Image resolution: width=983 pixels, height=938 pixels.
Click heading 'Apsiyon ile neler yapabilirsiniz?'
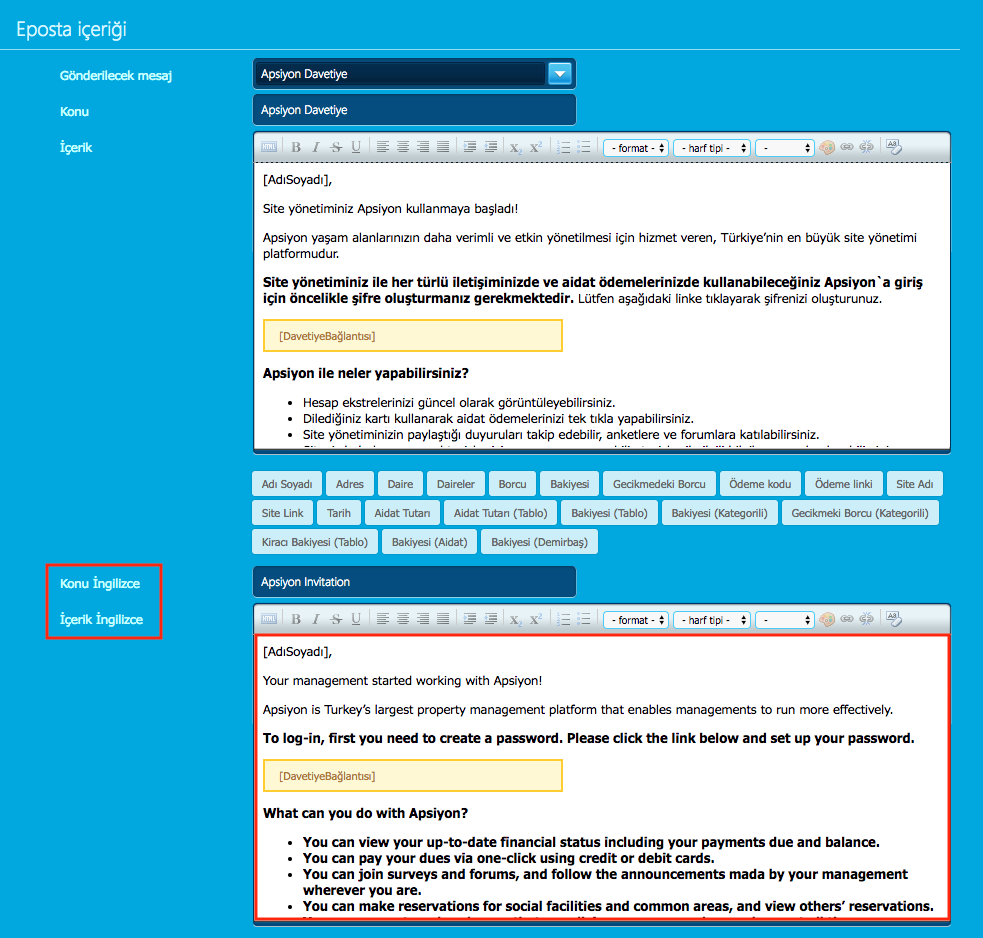(x=365, y=373)
